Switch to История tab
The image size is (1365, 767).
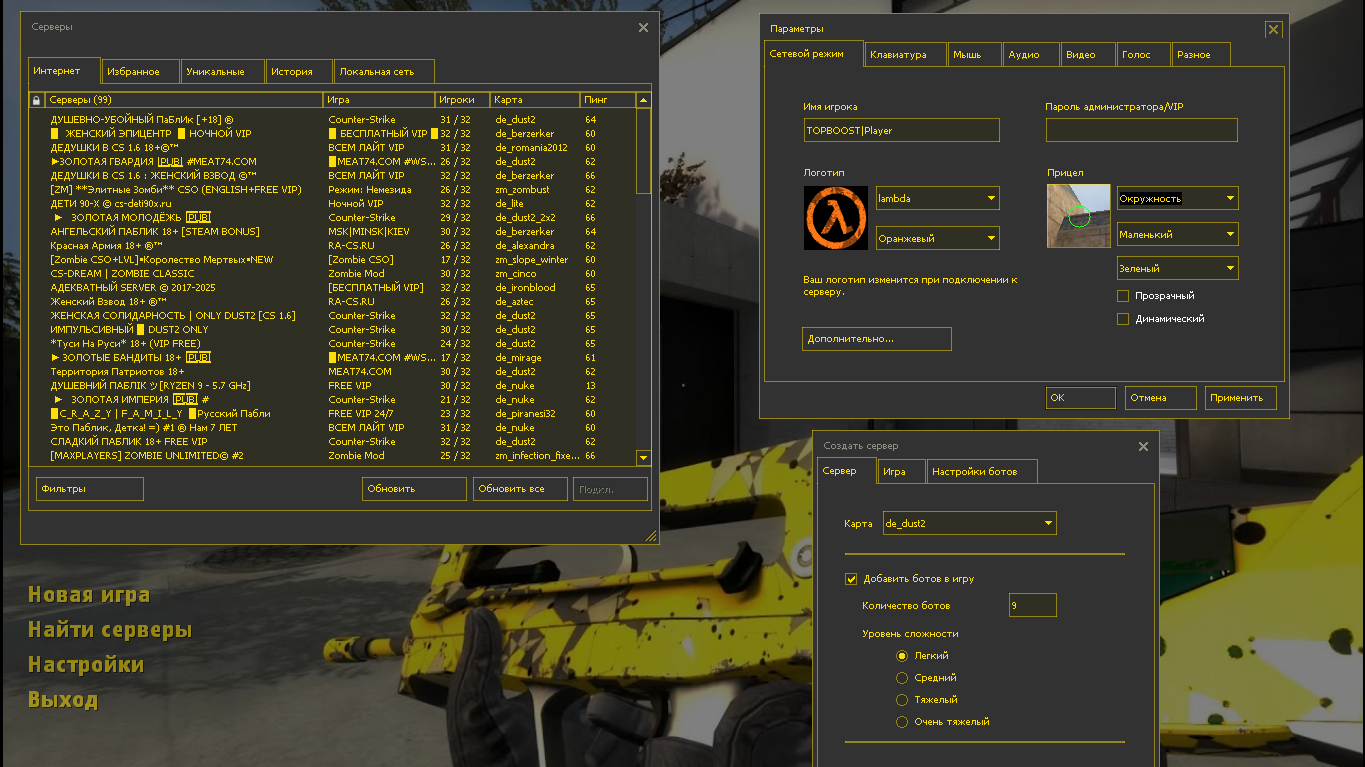299,71
